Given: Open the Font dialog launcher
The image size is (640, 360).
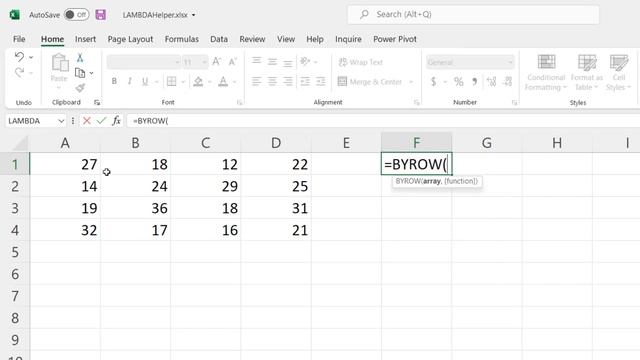Looking at the screenshot, I should pyautogui.click(x=240, y=102).
